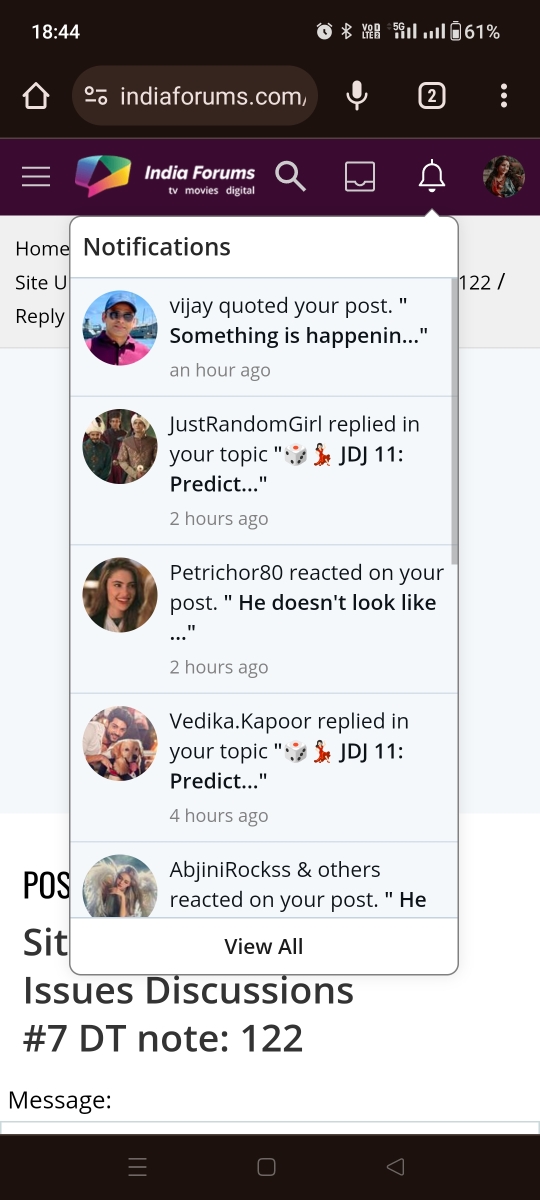Screen dimensions: 540x1200
Task: Open the browser tab switcher showing 2
Action: (431, 96)
